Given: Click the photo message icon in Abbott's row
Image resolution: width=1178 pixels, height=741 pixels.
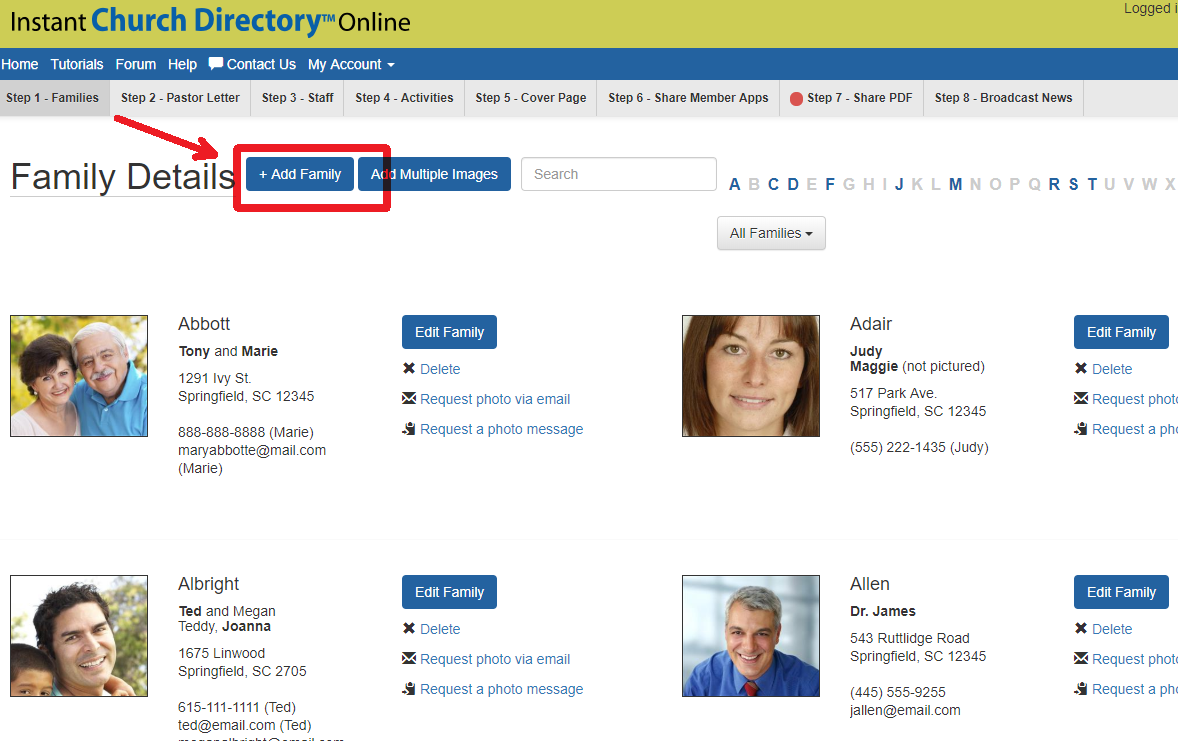Looking at the screenshot, I should (409, 429).
